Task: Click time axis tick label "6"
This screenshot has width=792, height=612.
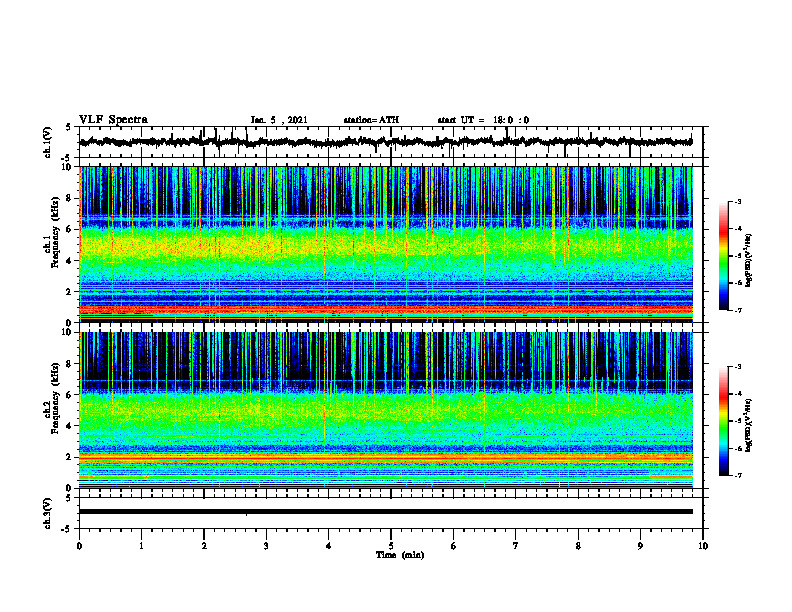Action: pyautogui.click(x=454, y=546)
